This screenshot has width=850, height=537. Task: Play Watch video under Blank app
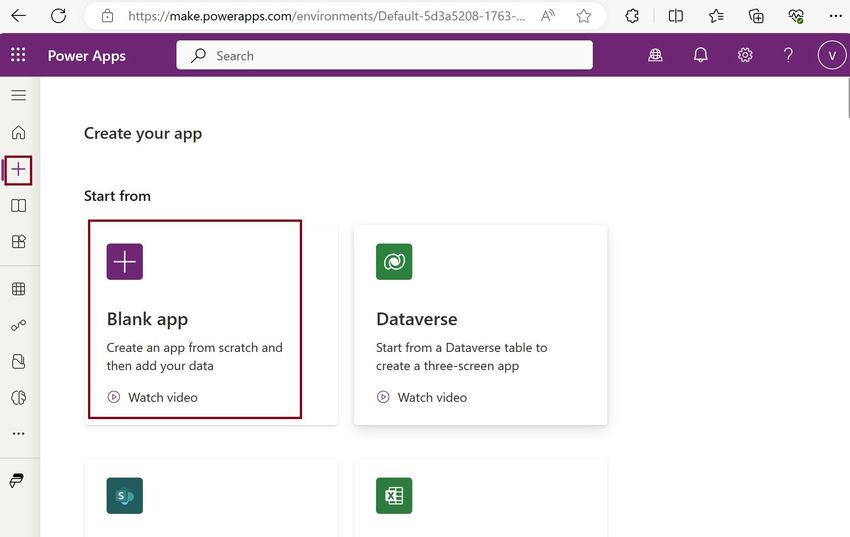point(152,397)
